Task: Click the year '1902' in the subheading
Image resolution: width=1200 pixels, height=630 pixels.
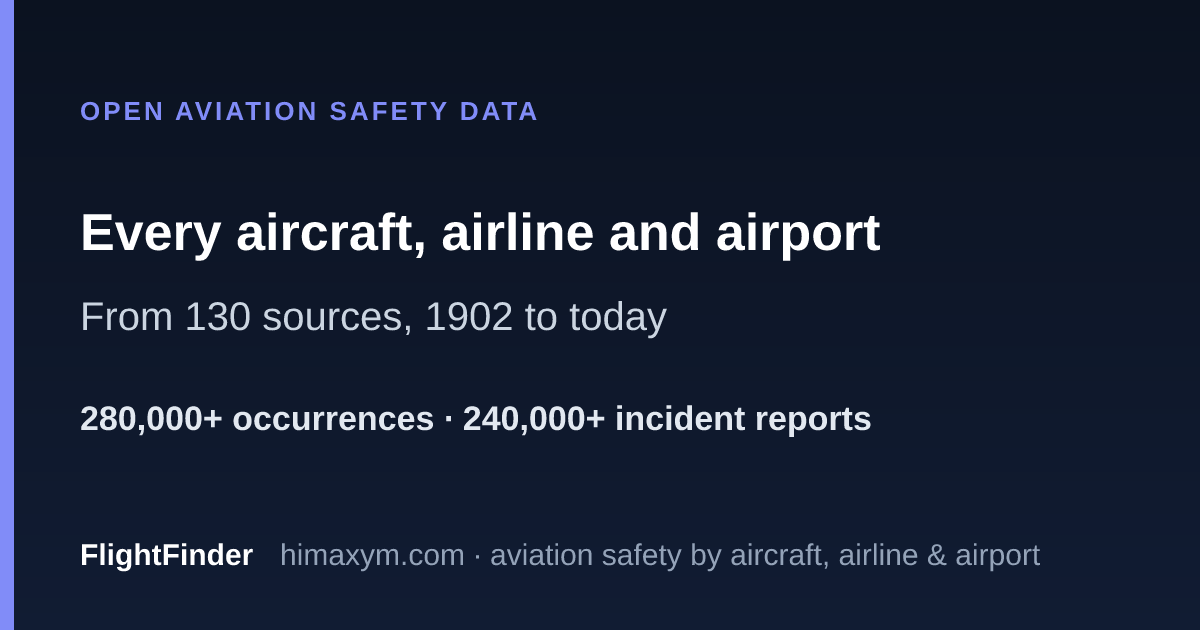Action: [469, 317]
